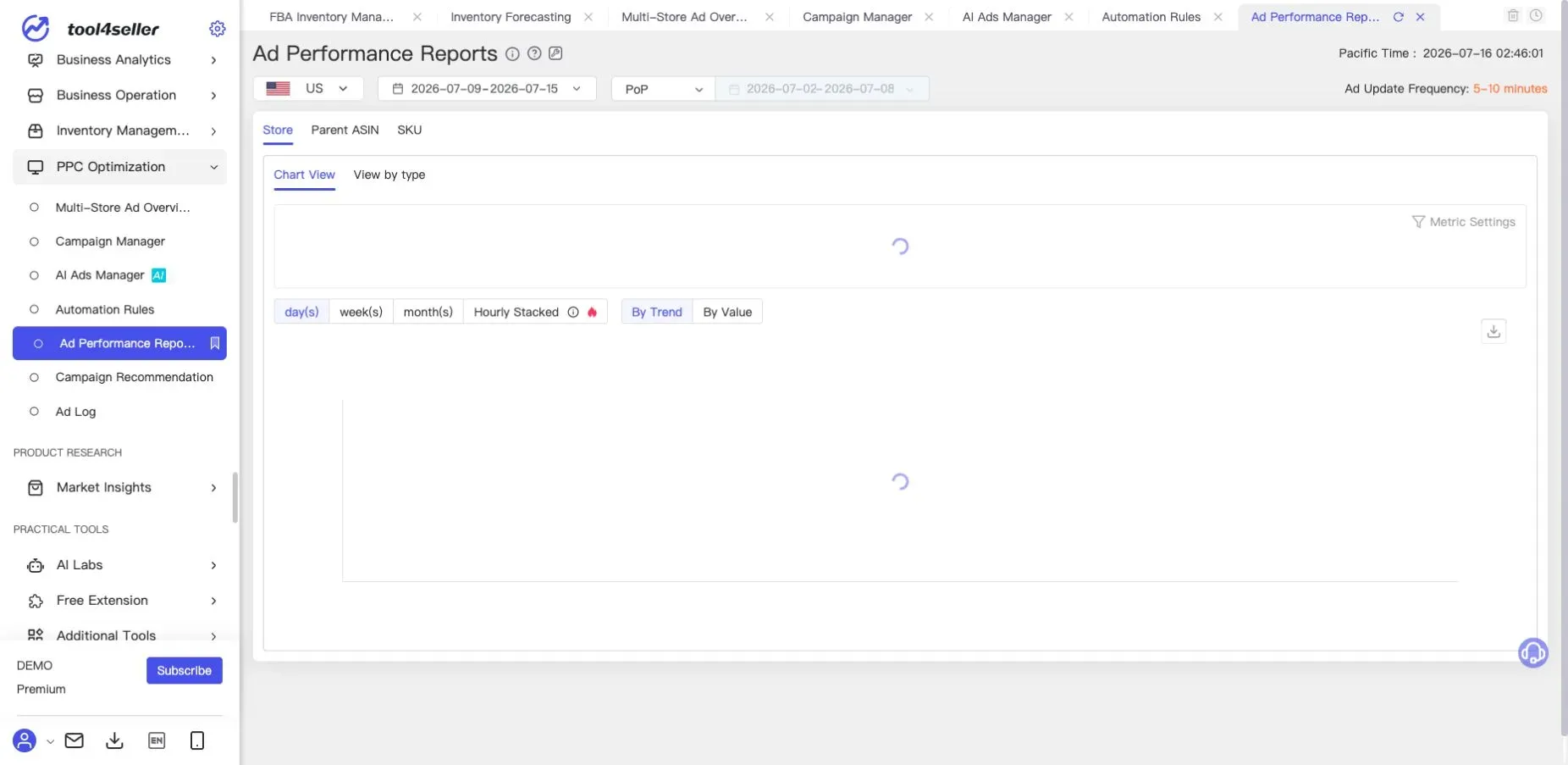Switch to the SKU tab
This screenshot has width=1568, height=765.
[x=409, y=130]
